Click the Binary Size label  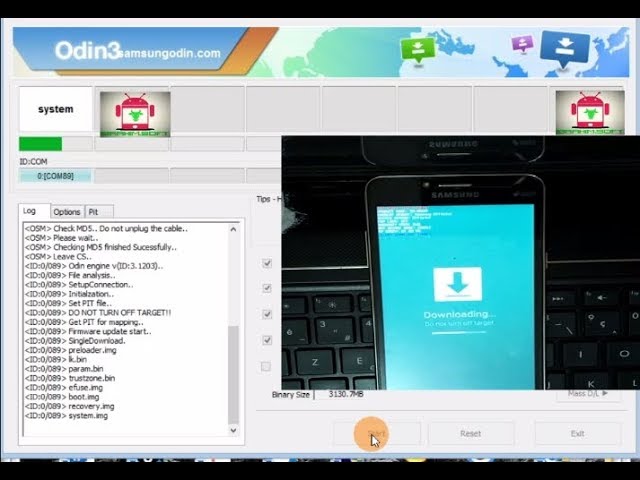tap(290, 395)
